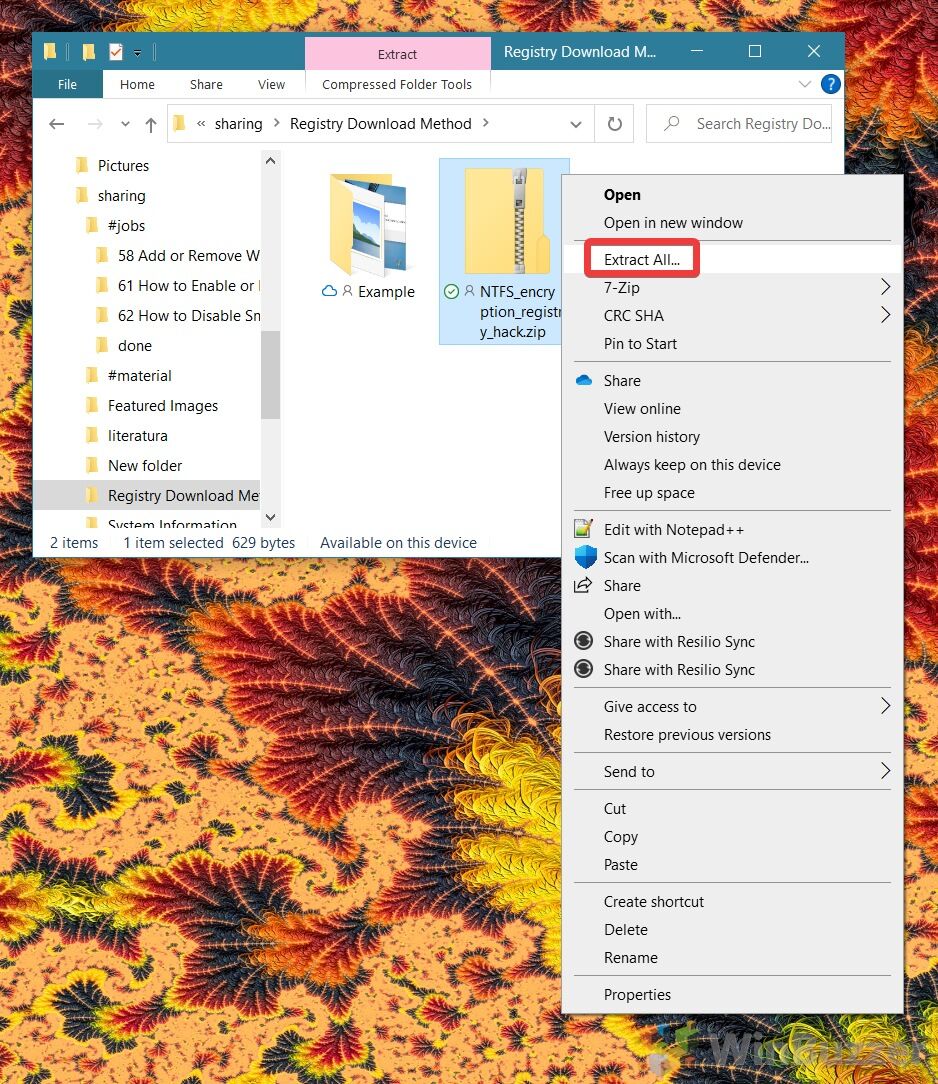Viewport: 938px width, 1084px height.
Task: Click the sharing breadcrumb in address bar
Action: [x=238, y=124]
